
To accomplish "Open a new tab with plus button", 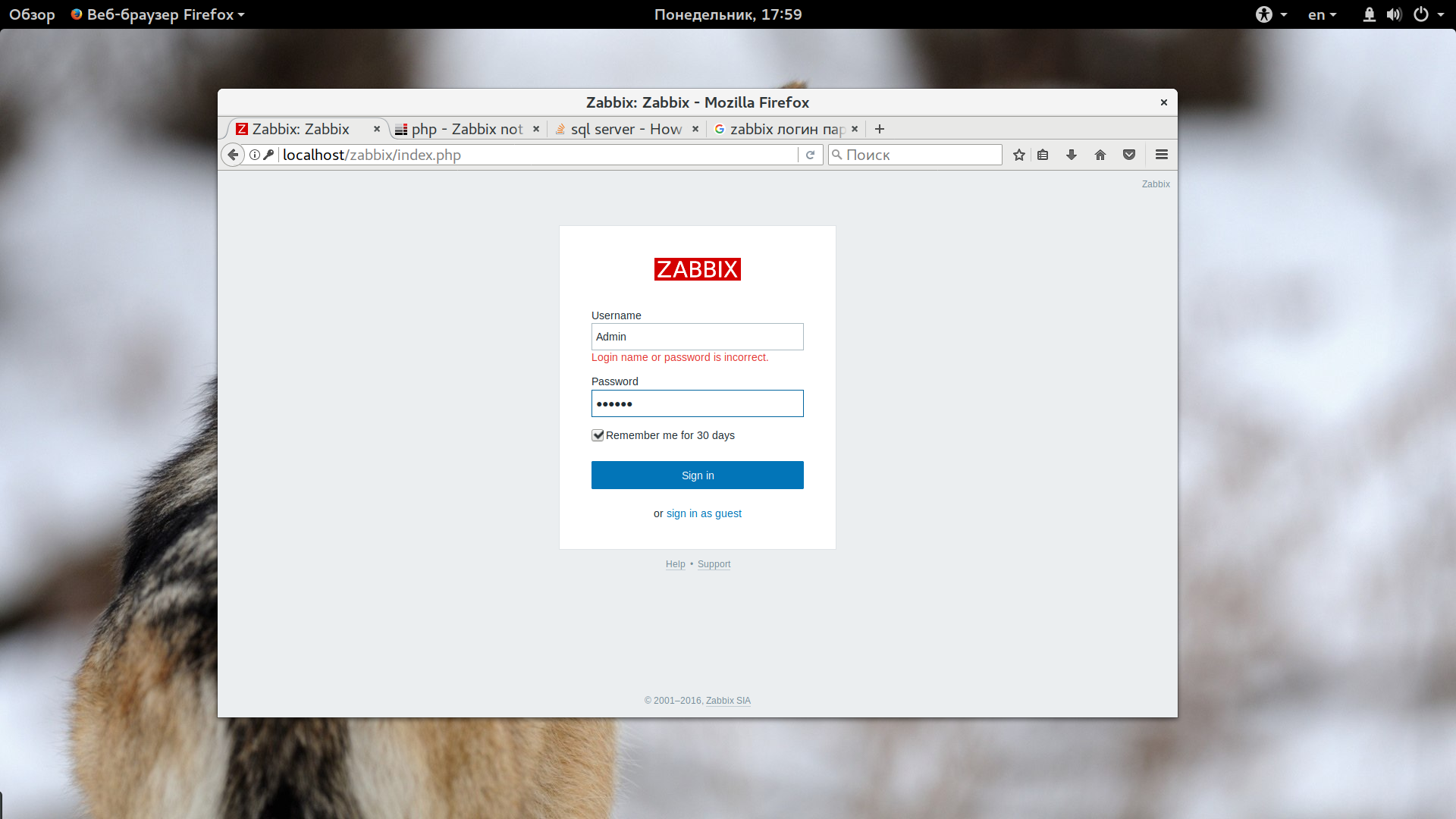I will [880, 129].
